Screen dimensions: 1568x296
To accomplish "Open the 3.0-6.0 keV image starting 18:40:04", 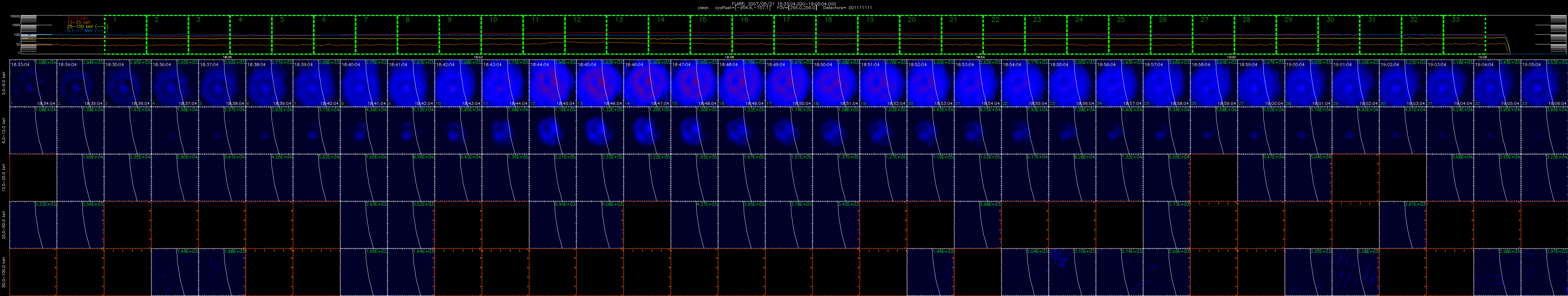I will (364, 83).
